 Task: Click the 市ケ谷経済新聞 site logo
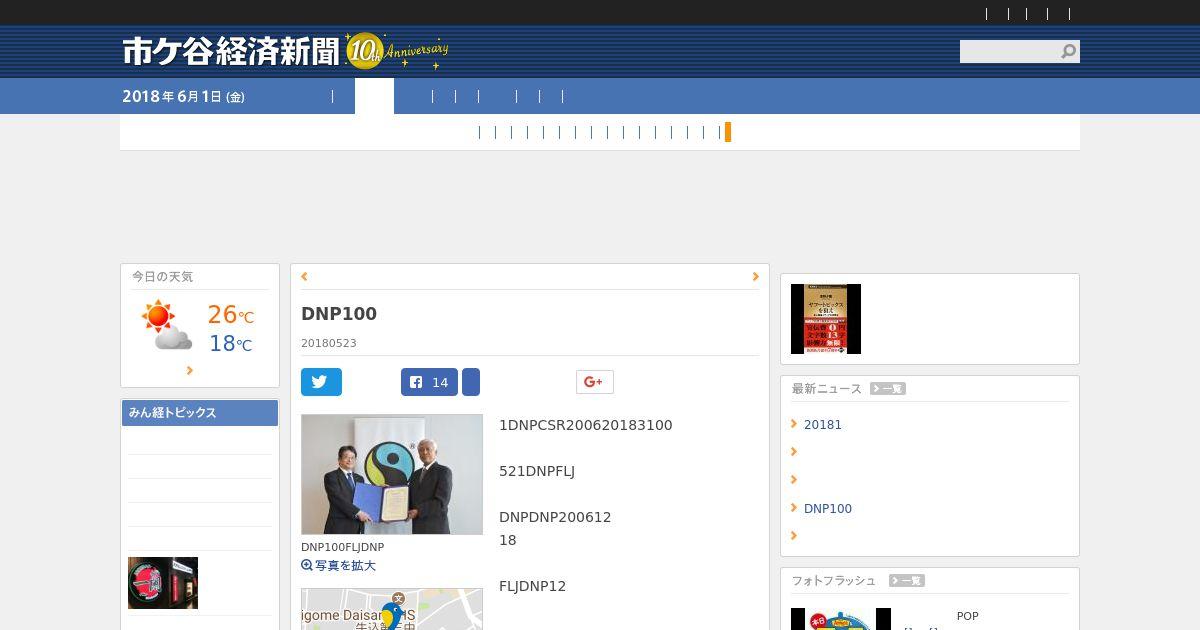232,51
